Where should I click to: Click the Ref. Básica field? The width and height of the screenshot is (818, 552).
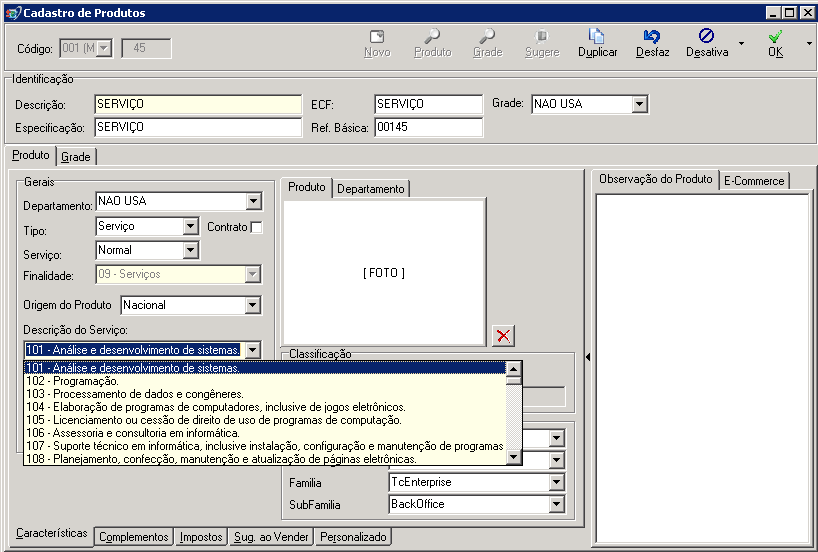click(x=428, y=127)
